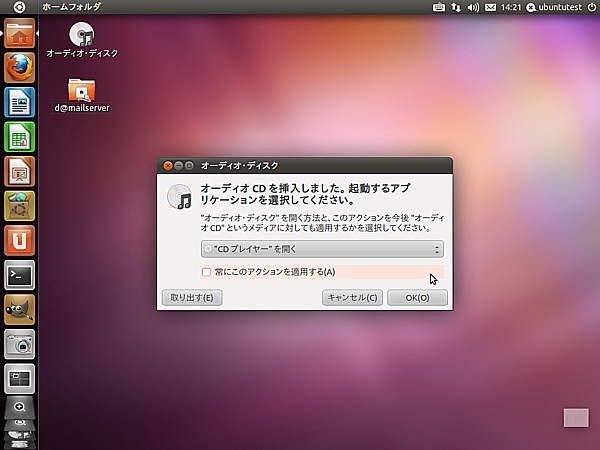Click the 取り出す(E) eject button
600x450 pixels.
pos(192,298)
